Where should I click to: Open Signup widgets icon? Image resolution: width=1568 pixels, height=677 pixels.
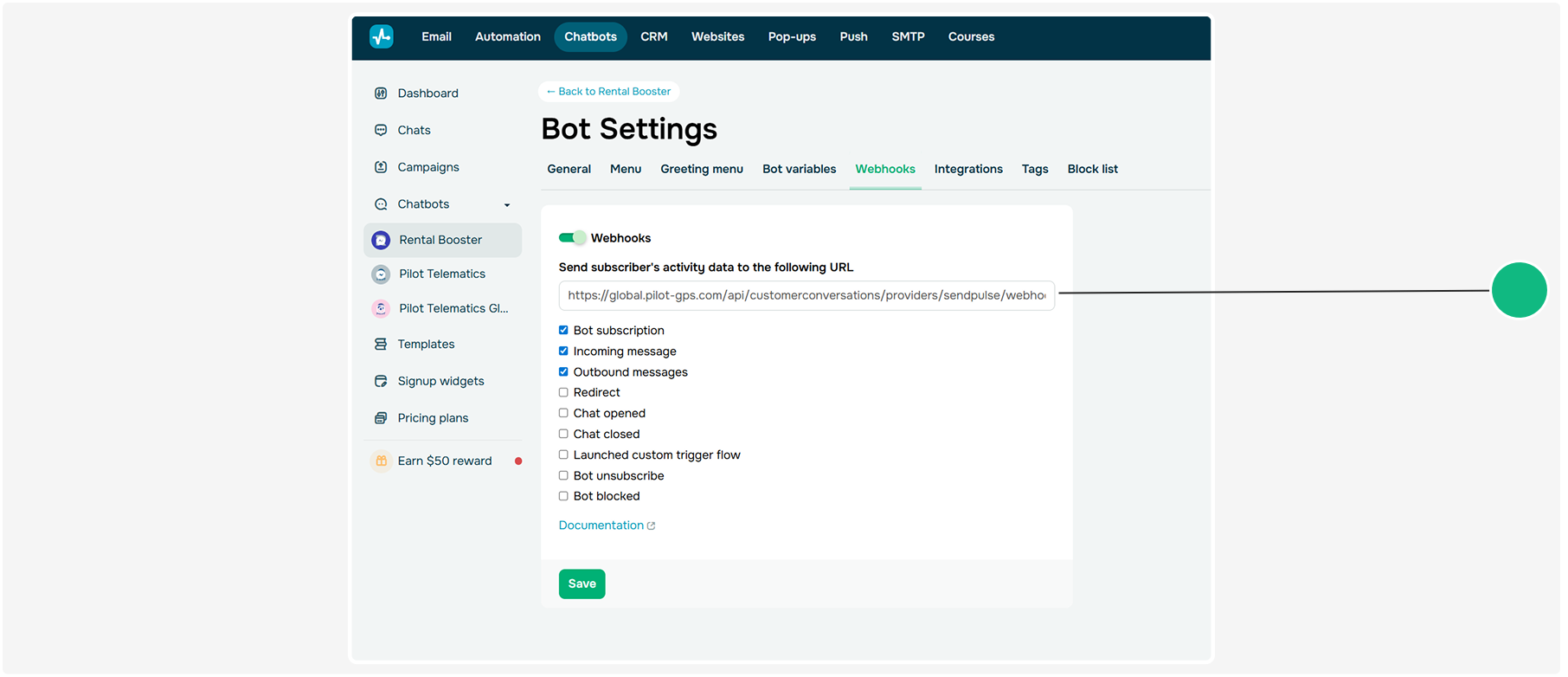pos(381,381)
